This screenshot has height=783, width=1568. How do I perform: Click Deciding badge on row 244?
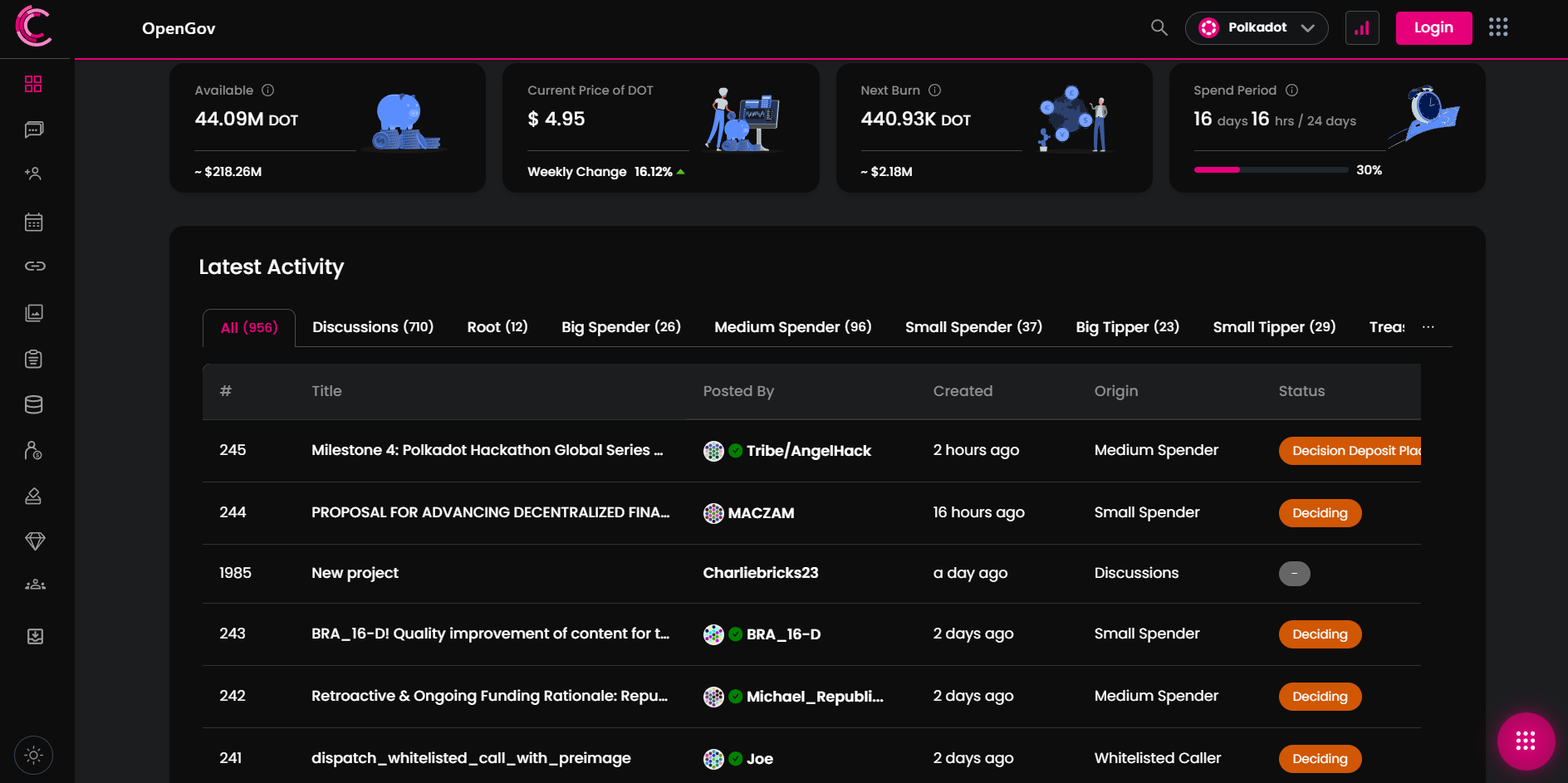click(x=1320, y=513)
